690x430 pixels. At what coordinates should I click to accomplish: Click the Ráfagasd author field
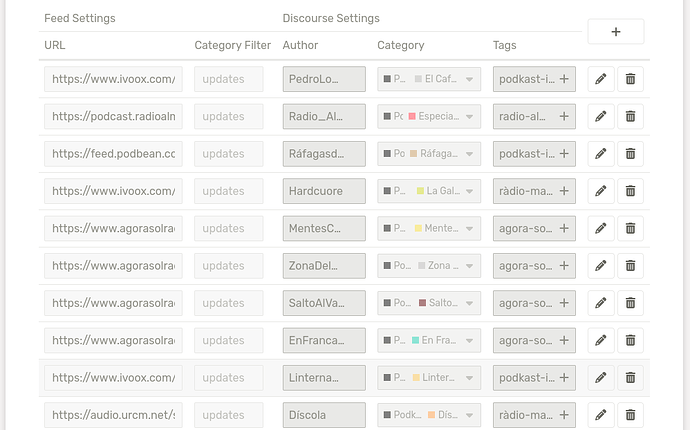tap(324, 154)
